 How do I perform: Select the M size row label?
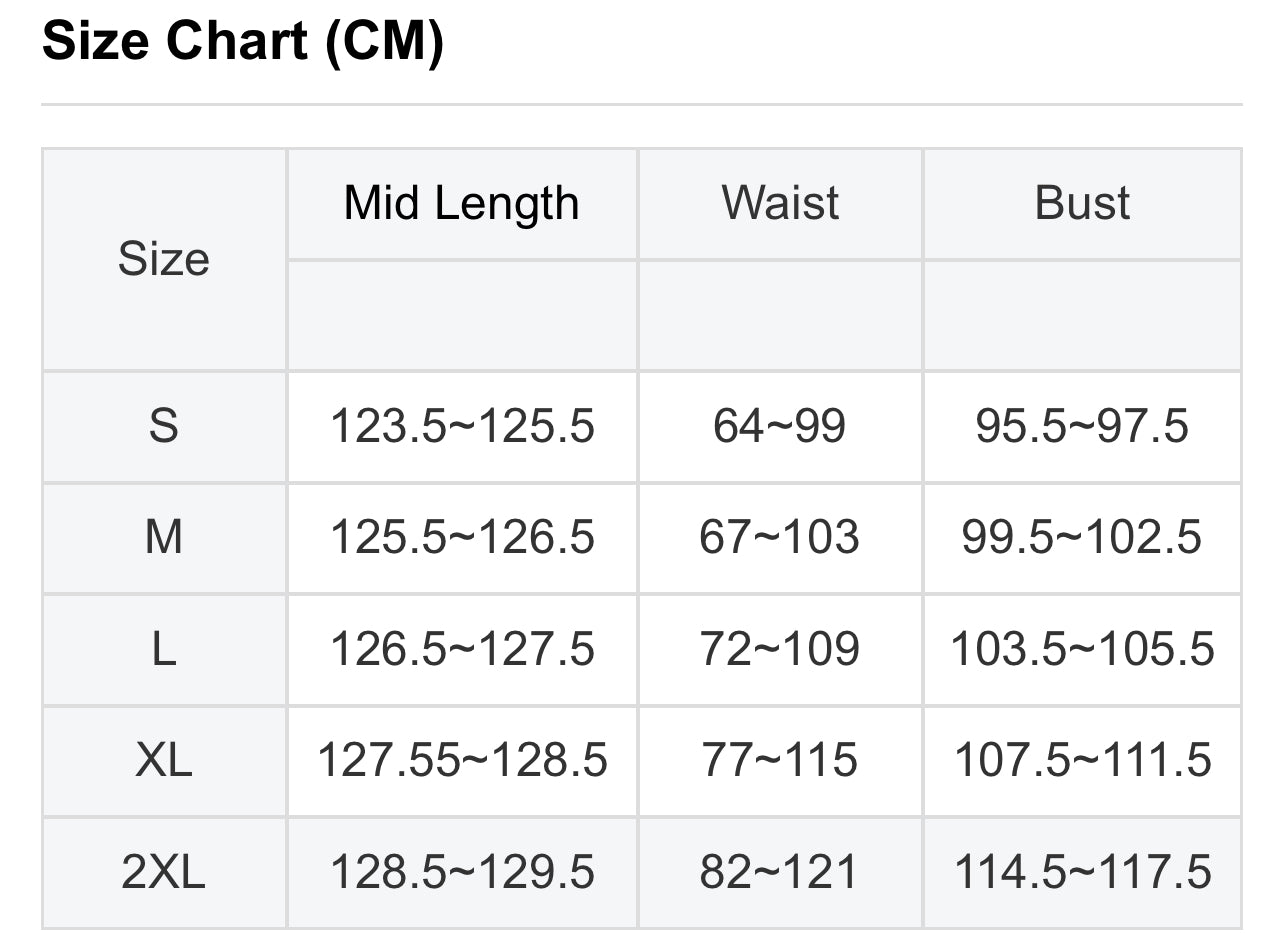coord(164,537)
